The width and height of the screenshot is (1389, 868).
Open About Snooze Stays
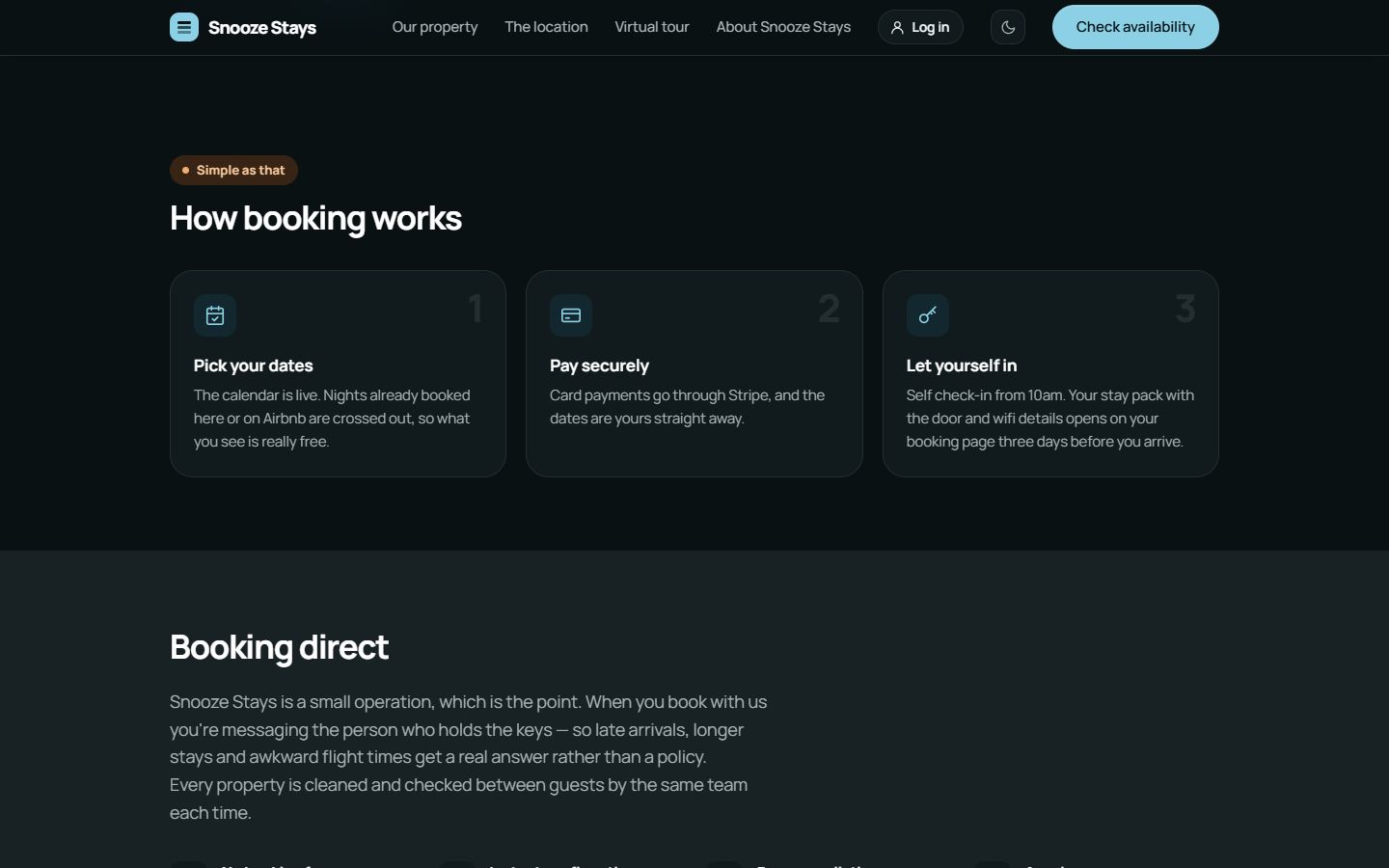(783, 27)
